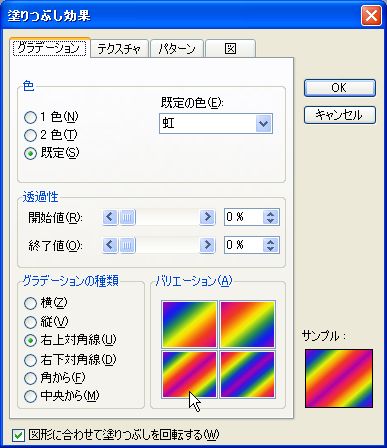Confirm with the OK button
This screenshot has height=448, width=387.
pyautogui.click(x=340, y=88)
